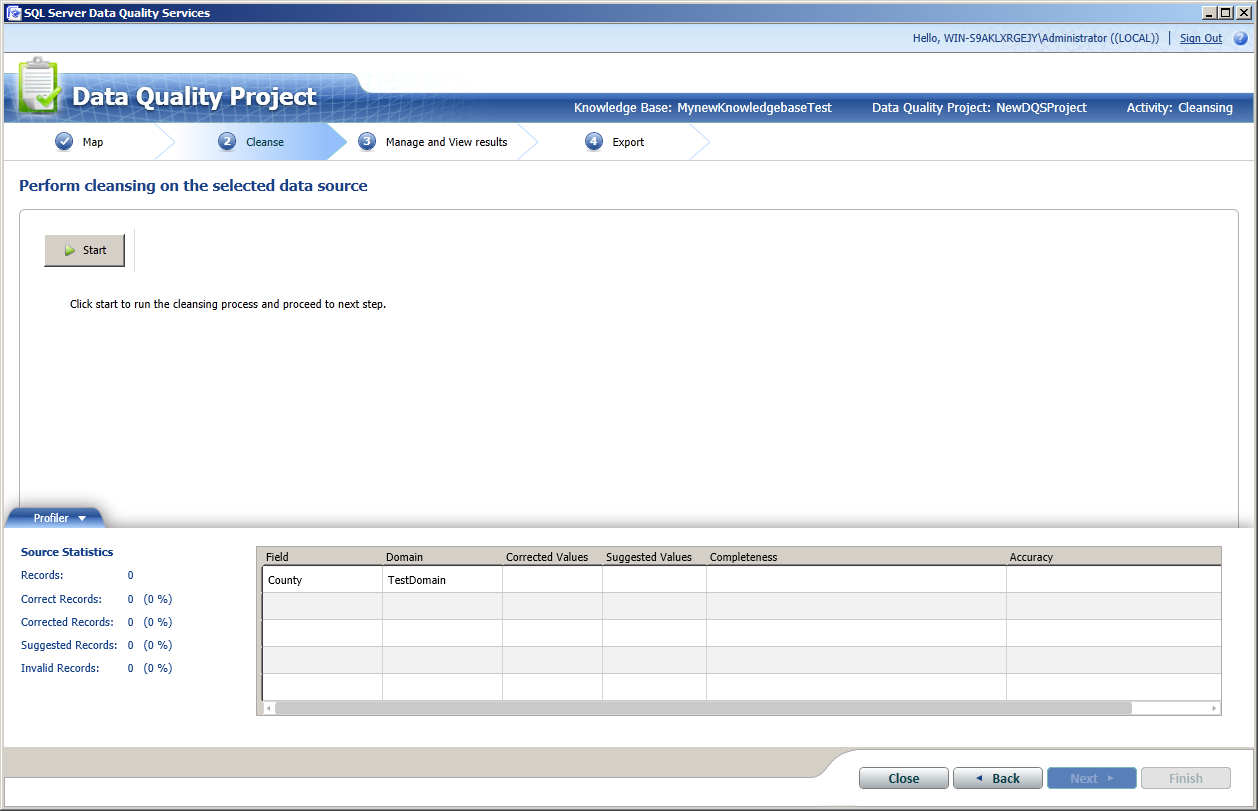Click the circled 3 Manage and View icon

(369, 141)
